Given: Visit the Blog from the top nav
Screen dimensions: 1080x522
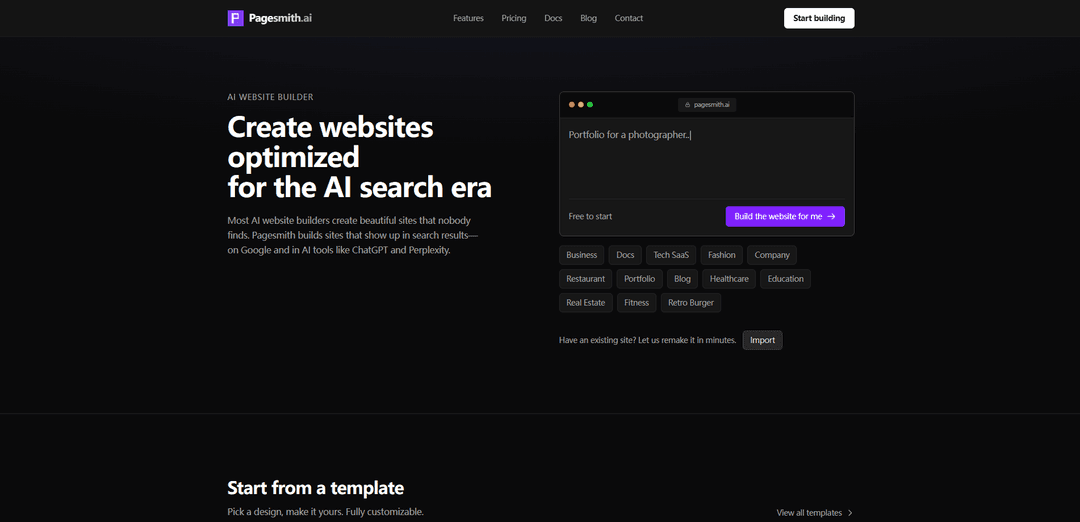Looking at the screenshot, I should point(588,18).
